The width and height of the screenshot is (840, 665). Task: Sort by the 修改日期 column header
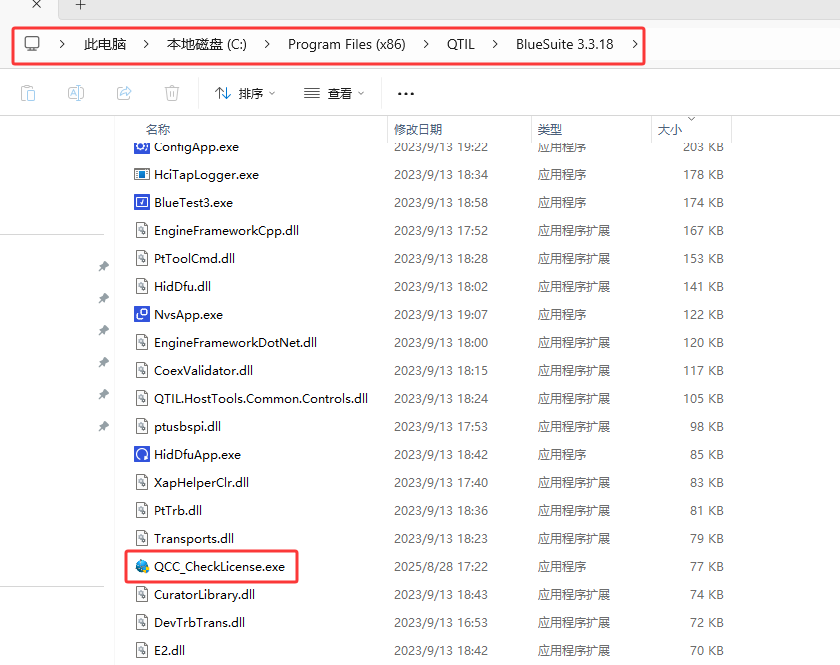(418, 129)
